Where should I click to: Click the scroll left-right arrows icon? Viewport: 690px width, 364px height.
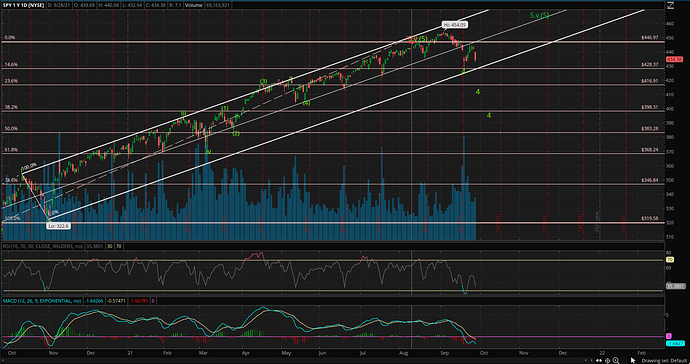[598, 360]
